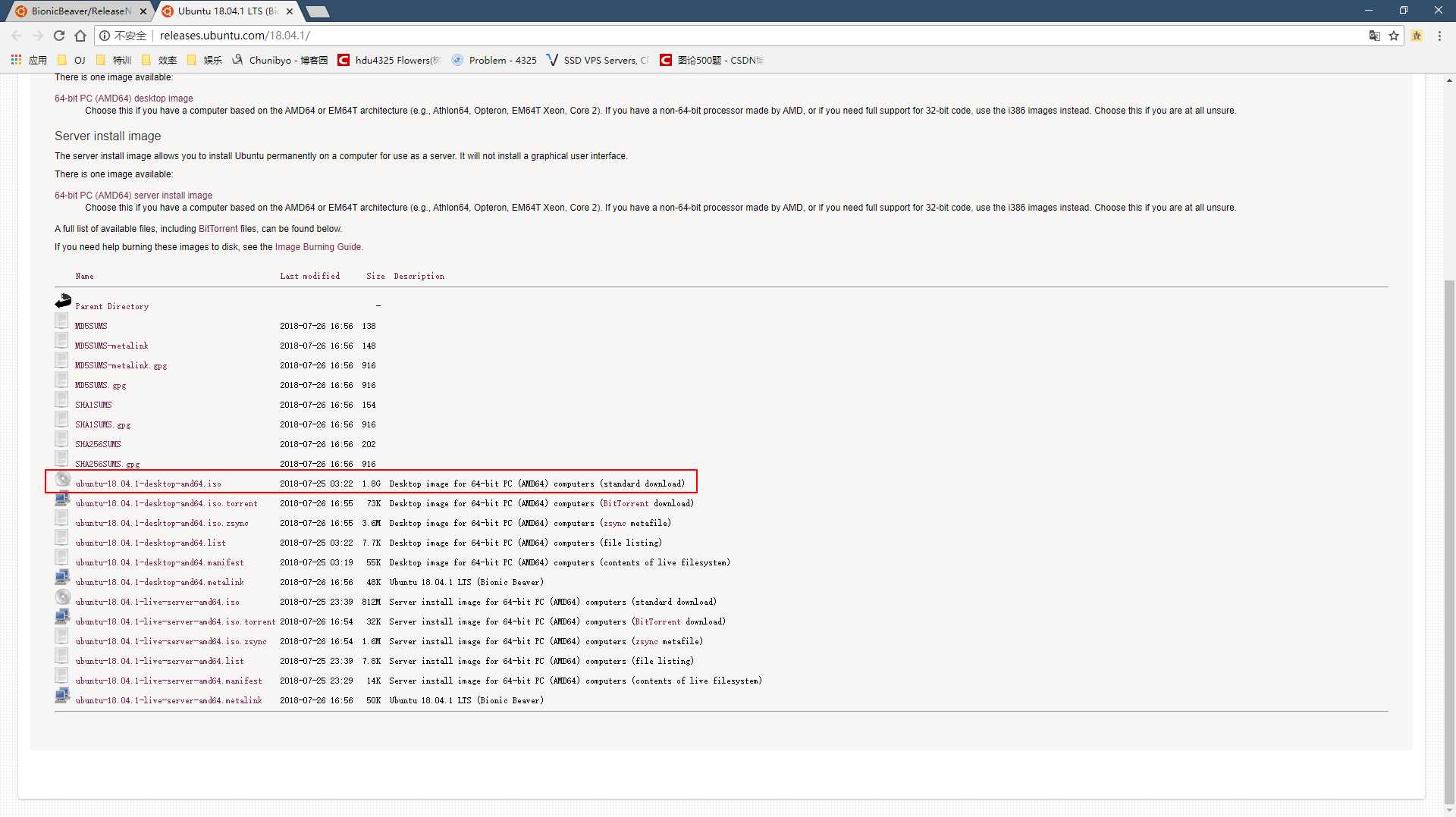Viewport: 1456px width, 817px height.
Task: Open a new browser tab
Action: point(318,11)
